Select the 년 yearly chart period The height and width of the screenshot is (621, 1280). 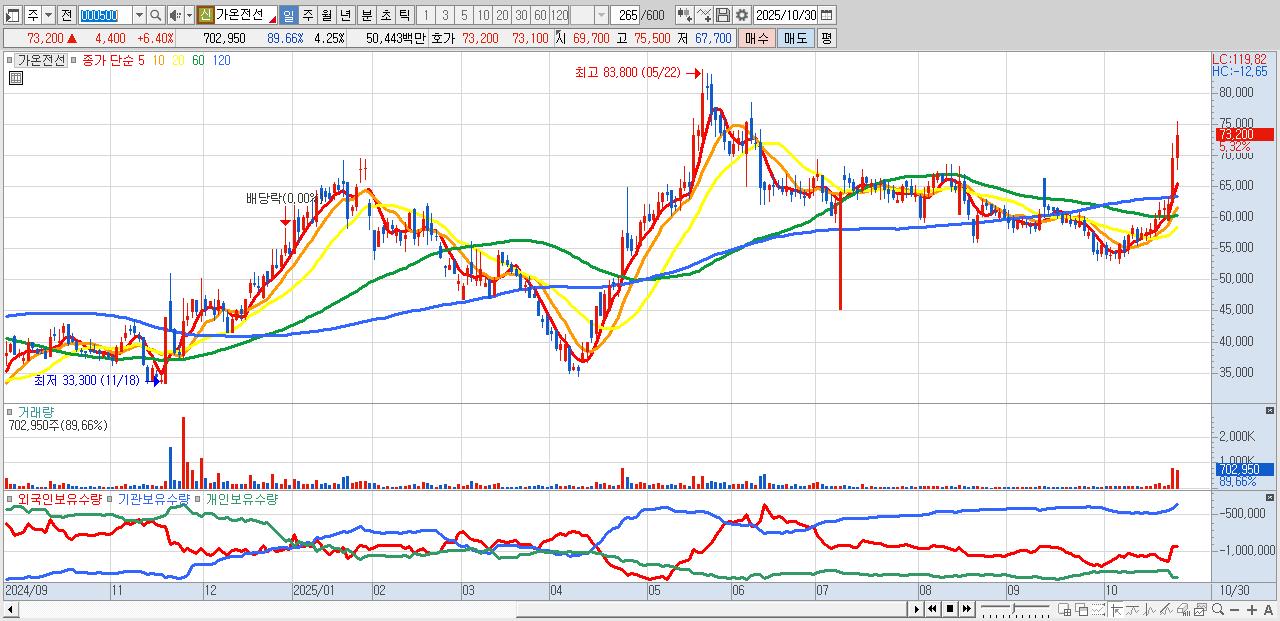[x=345, y=15]
